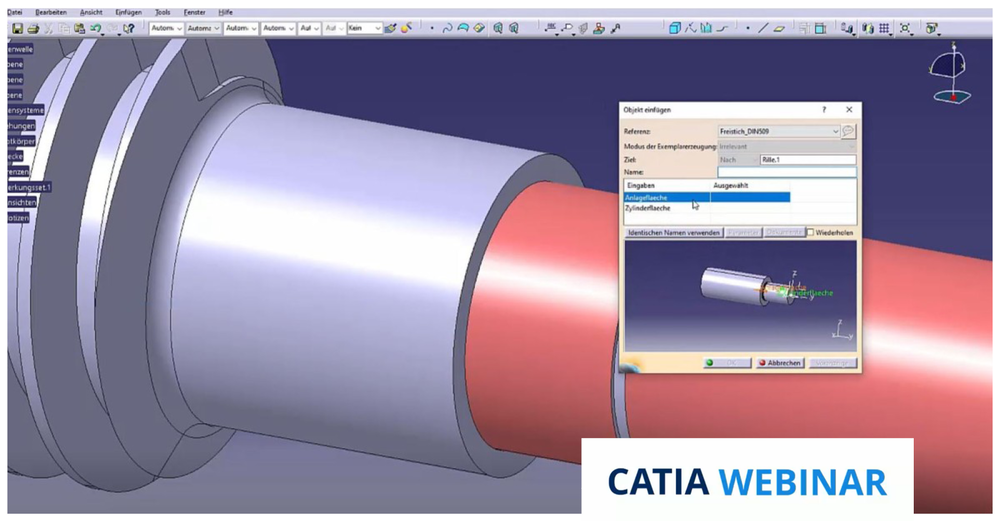
Task: Open the third Autom. dropdown in toolbar
Action: tap(241, 29)
